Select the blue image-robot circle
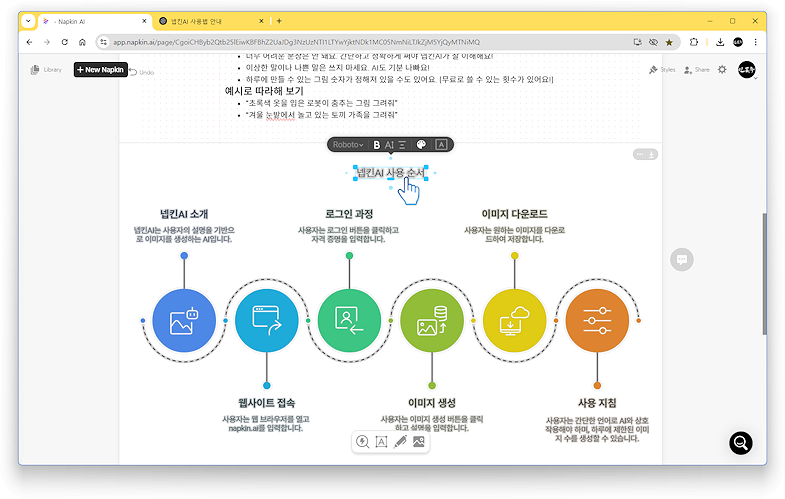Image resolution: width=785 pixels, height=499 pixels. (184, 320)
